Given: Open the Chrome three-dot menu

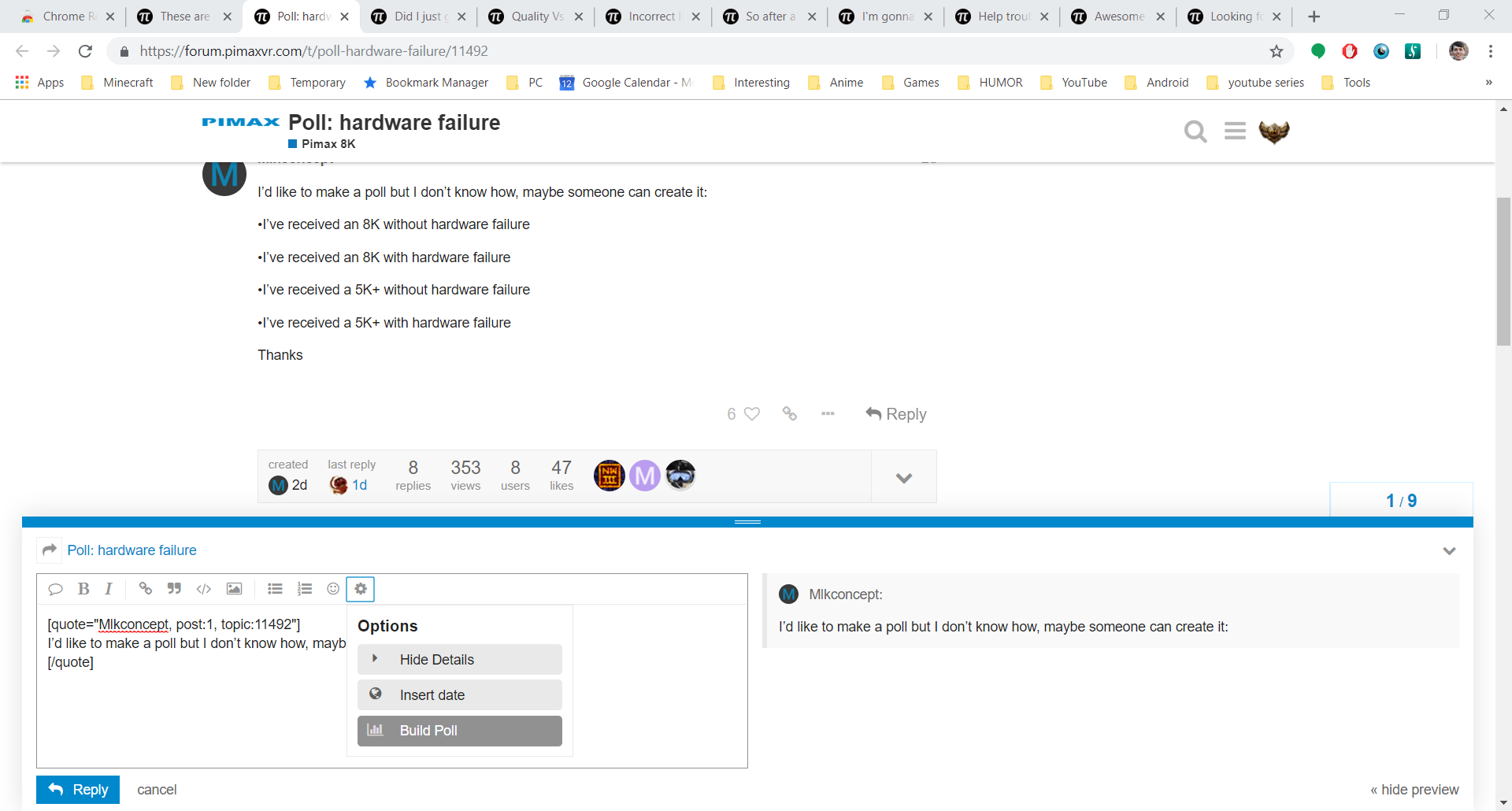Looking at the screenshot, I should tap(1491, 51).
